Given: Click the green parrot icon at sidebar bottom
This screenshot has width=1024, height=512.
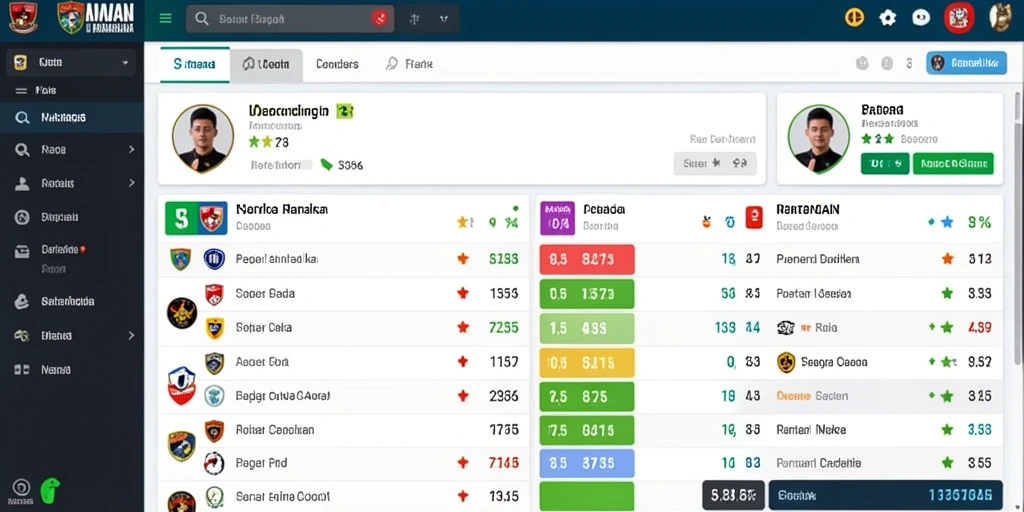Looking at the screenshot, I should click(x=50, y=490).
